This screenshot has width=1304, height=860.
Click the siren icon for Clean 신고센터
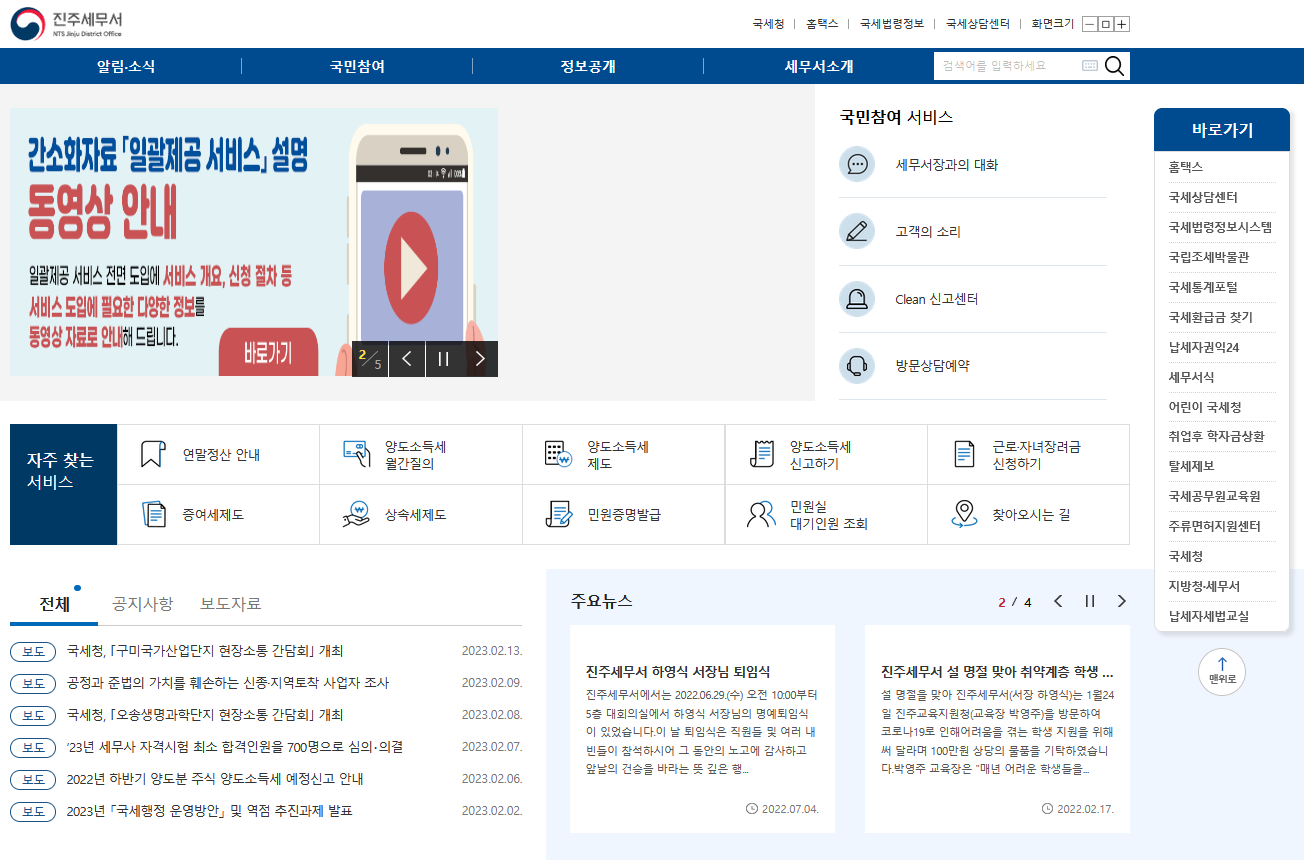857,298
